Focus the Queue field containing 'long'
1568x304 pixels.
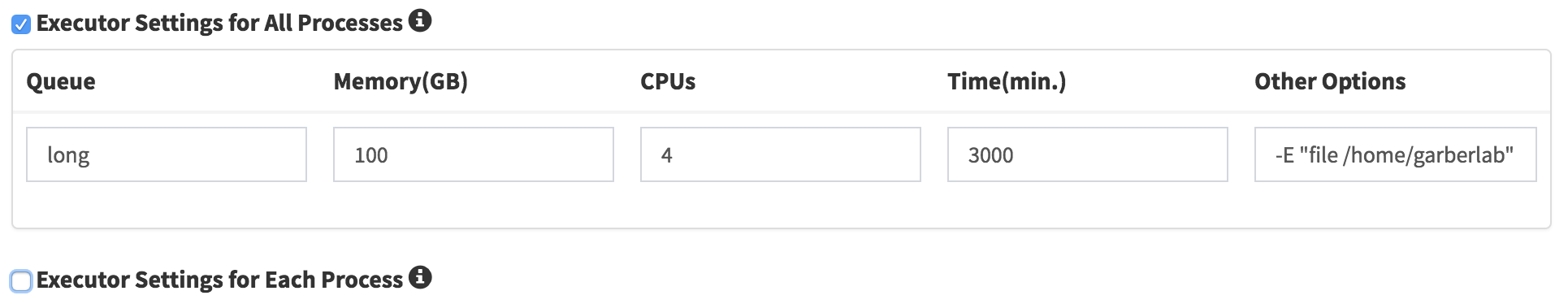coord(167,154)
